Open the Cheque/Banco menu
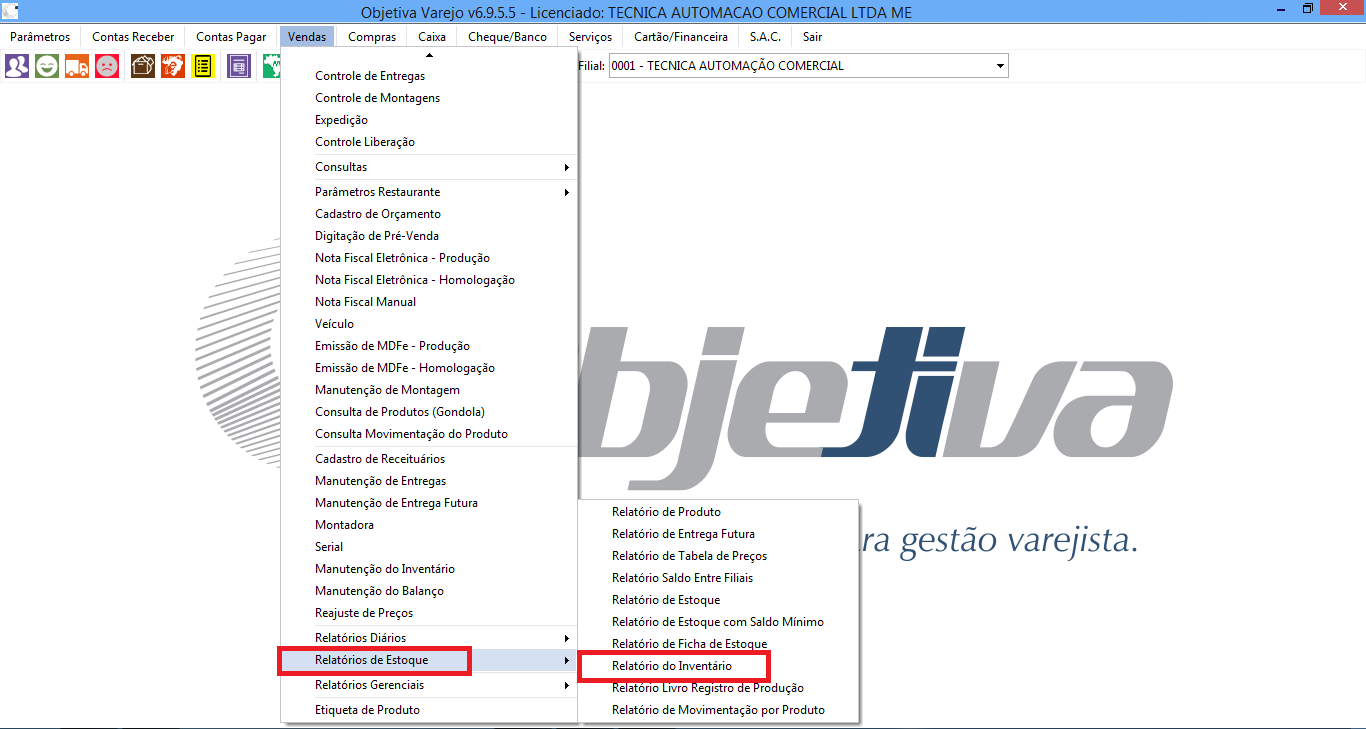This screenshot has width=1366, height=729. (508, 37)
